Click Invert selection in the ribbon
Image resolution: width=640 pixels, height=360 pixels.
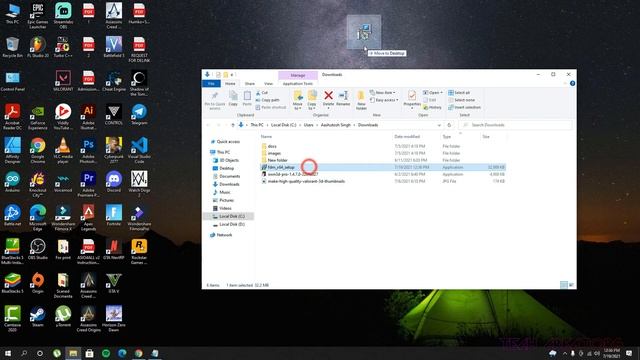[464, 107]
